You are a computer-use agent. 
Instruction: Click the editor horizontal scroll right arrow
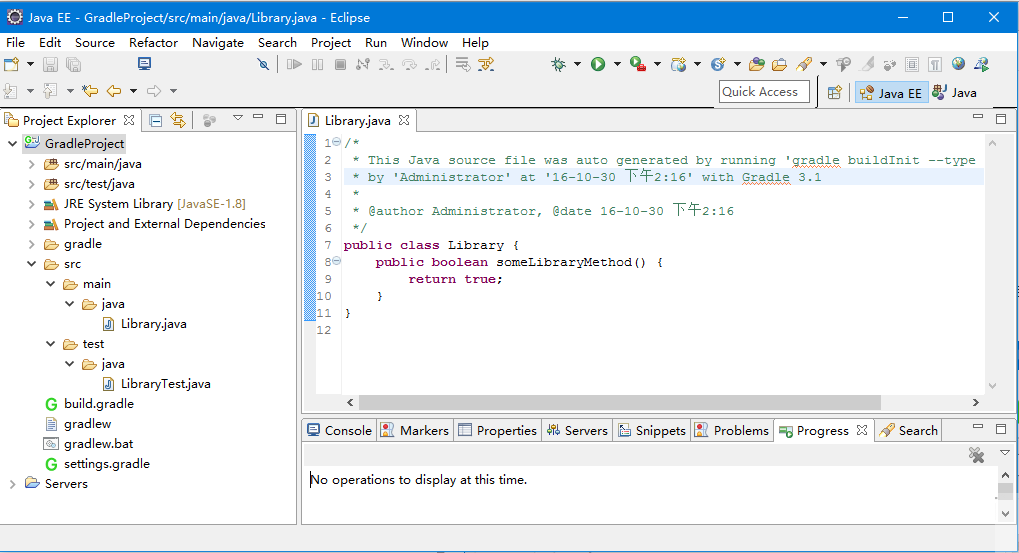(975, 403)
